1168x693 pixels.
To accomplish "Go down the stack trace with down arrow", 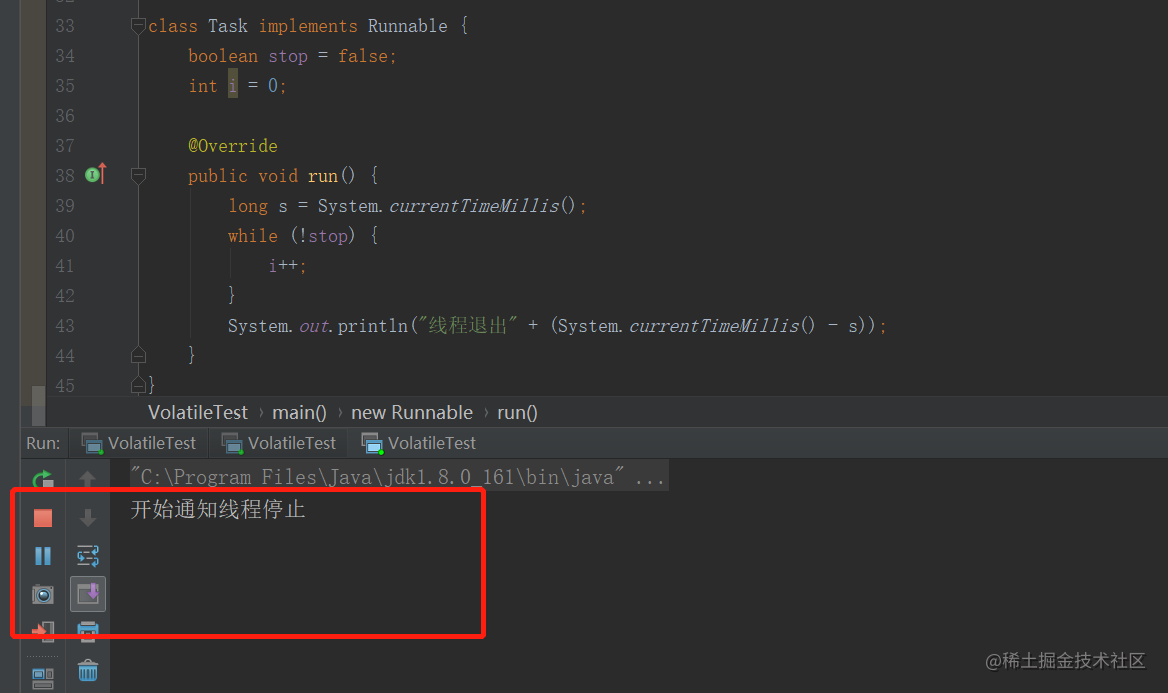I will [x=88, y=518].
